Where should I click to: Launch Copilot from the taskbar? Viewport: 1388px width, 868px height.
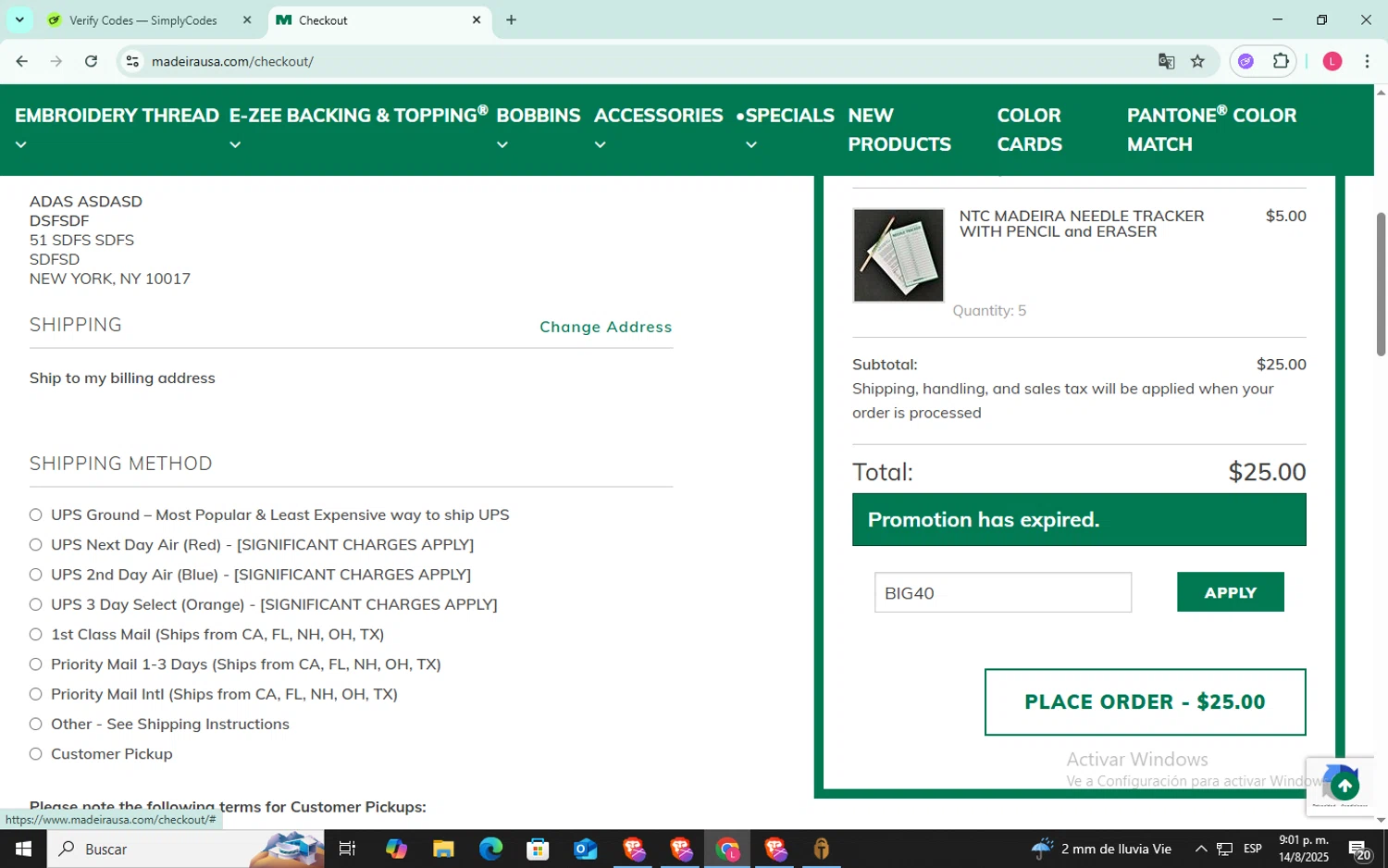(396, 849)
